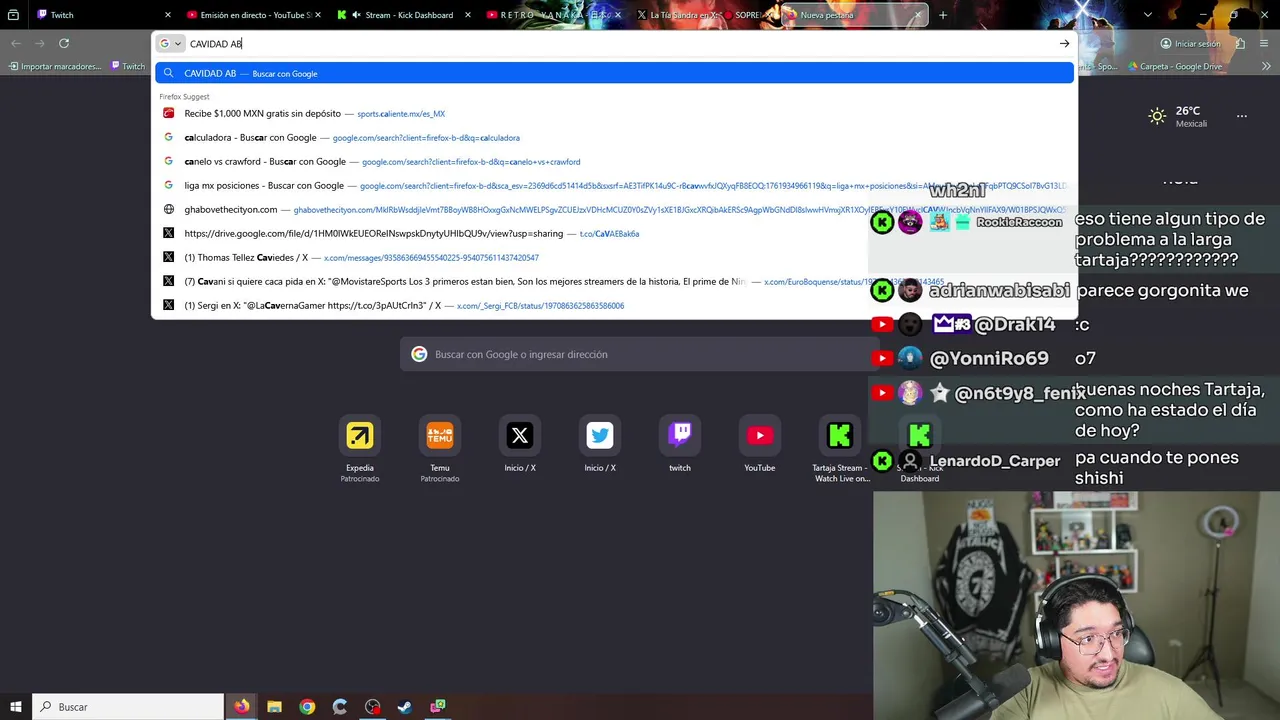Screen dimensions: 1280x720
Task: Go forward to the next page
Action: tap(40, 43)
